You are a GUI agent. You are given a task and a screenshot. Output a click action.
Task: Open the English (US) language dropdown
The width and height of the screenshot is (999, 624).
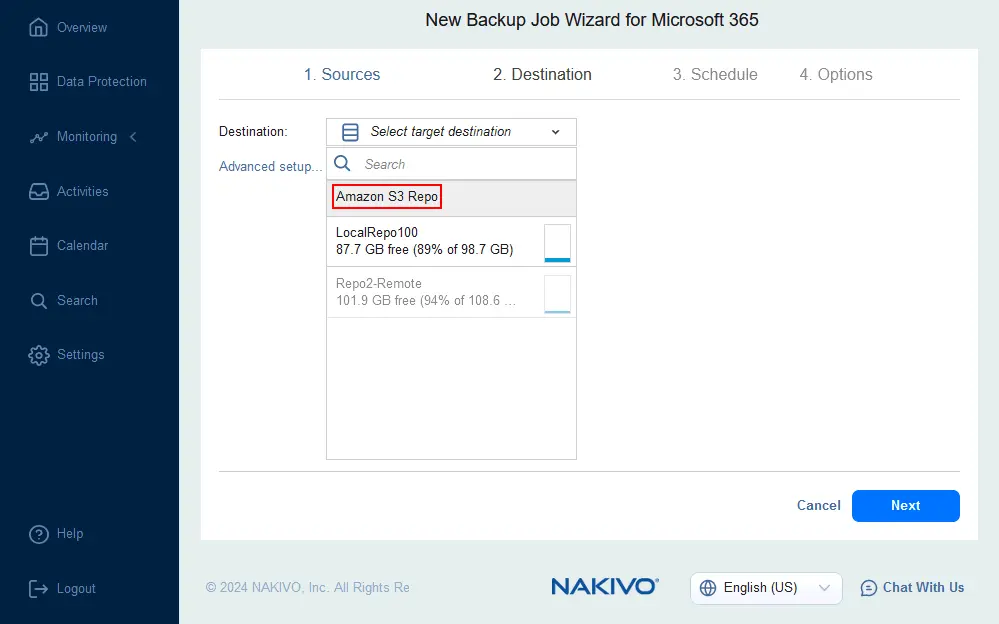tap(766, 588)
